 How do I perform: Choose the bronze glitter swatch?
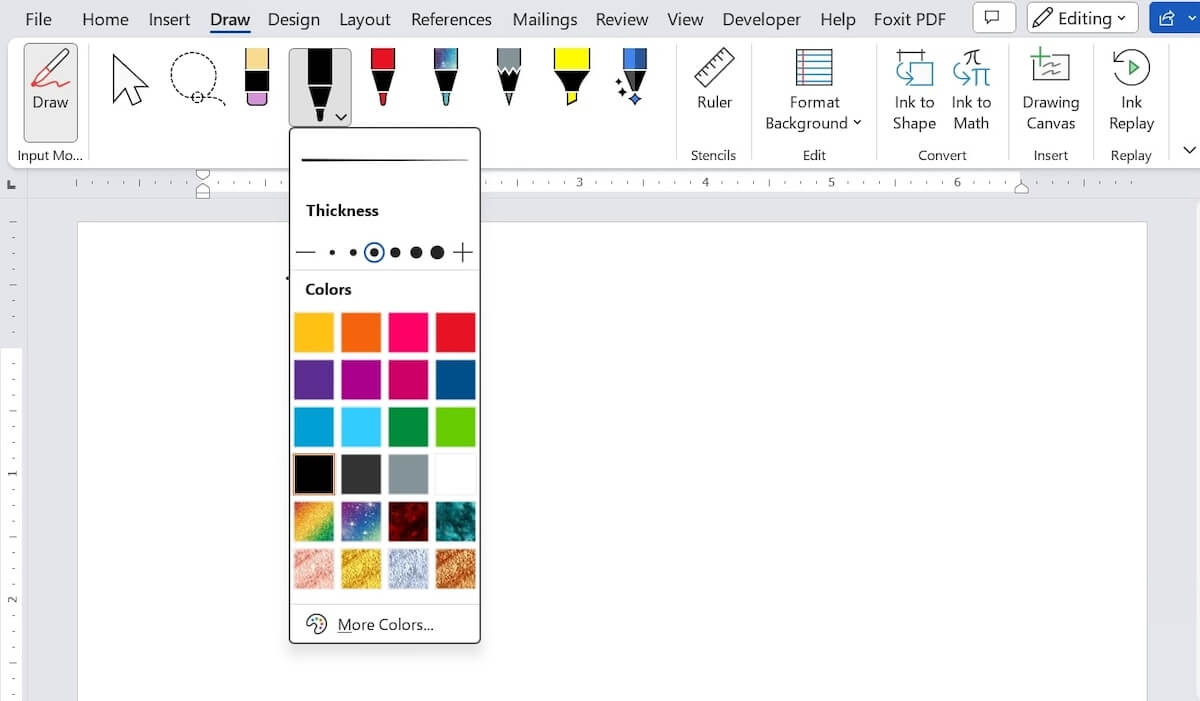pyautogui.click(x=456, y=568)
